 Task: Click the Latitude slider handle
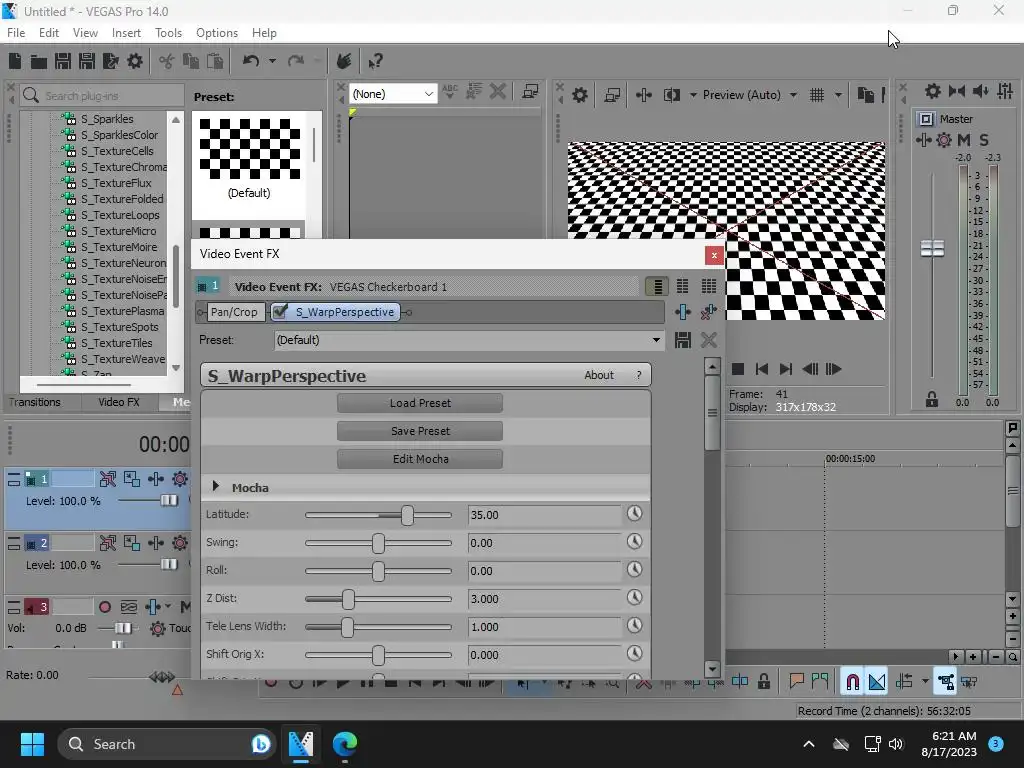pyautogui.click(x=408, y=515)
